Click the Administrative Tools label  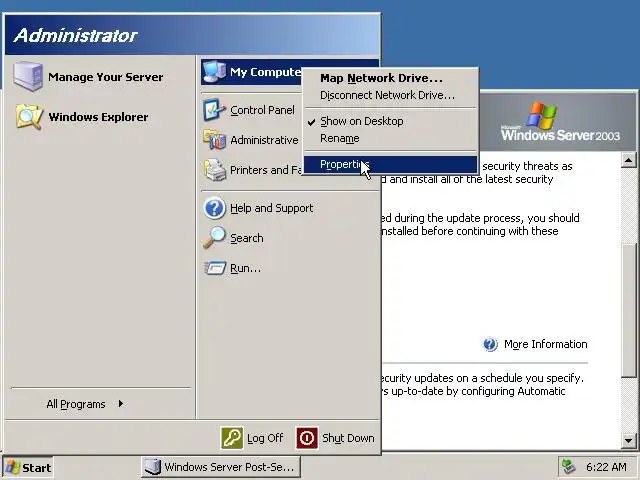[x=265, y=140]
